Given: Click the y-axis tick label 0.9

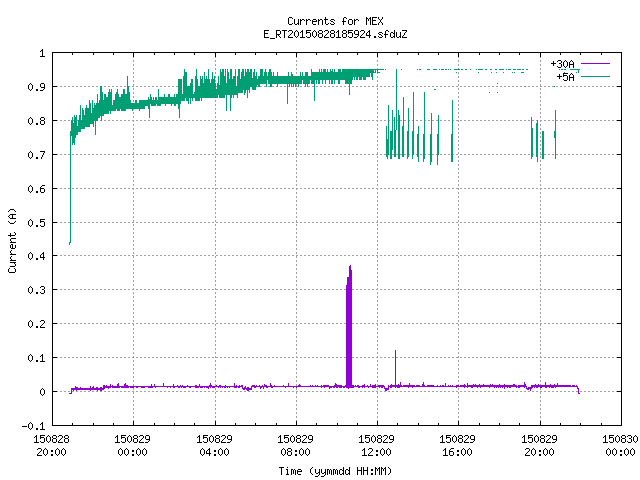Looking at the screenshot, I should 36,87.
